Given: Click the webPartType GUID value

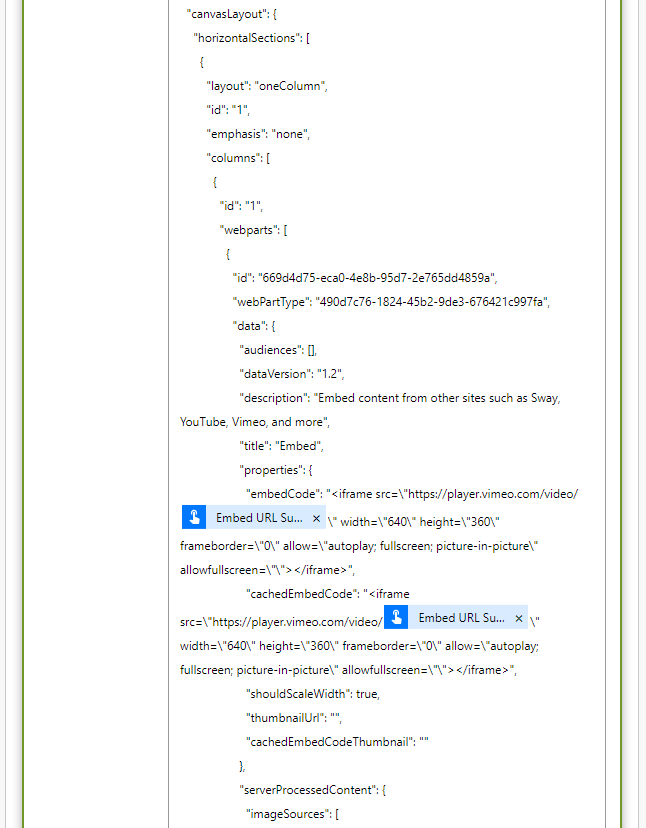Looking at the screenshot, I should click(431, 302).
